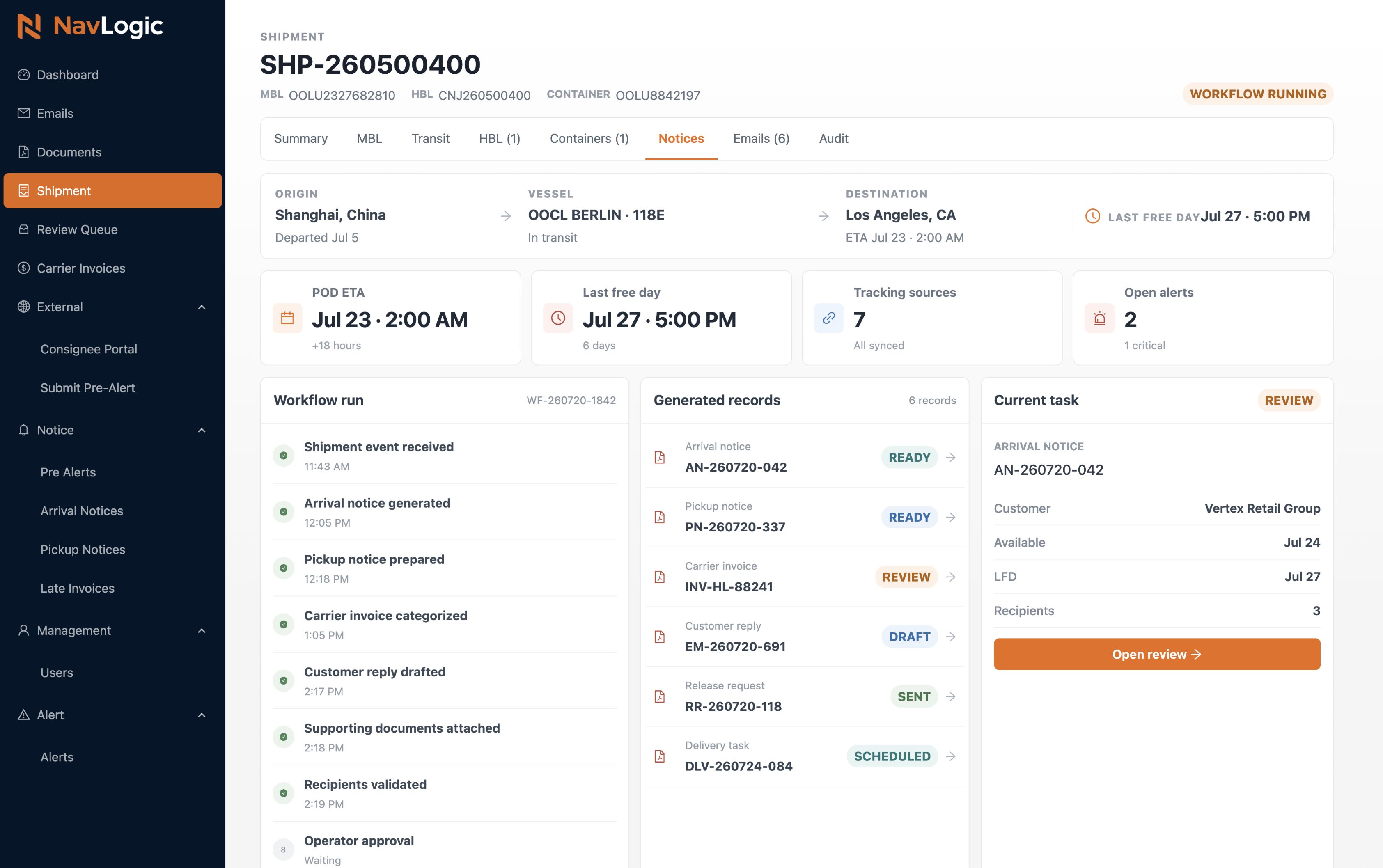Click the POD ETA calendar icon
The width and height of the screenshot is (1383, 868).
287,318
